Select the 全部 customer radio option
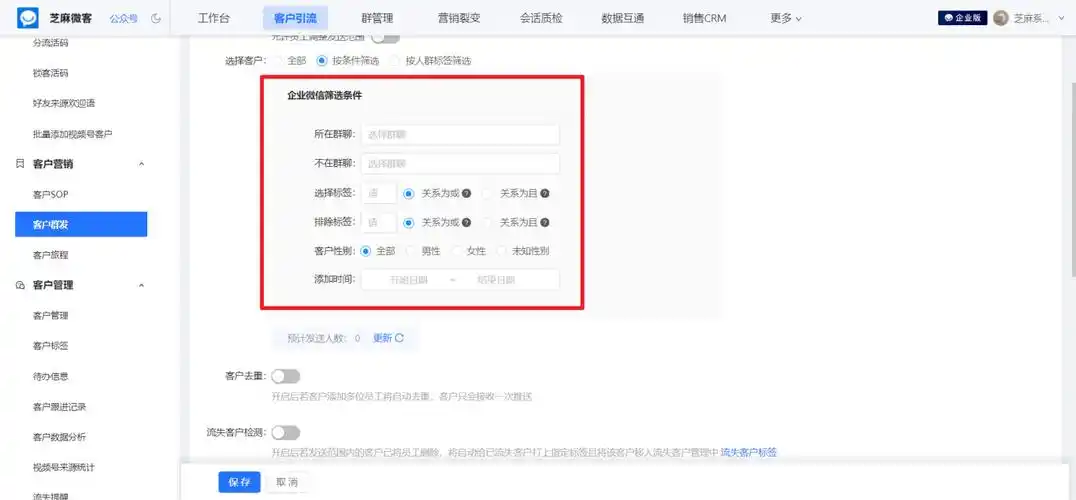Screen dimensions: 1076x500 [279, 60]
